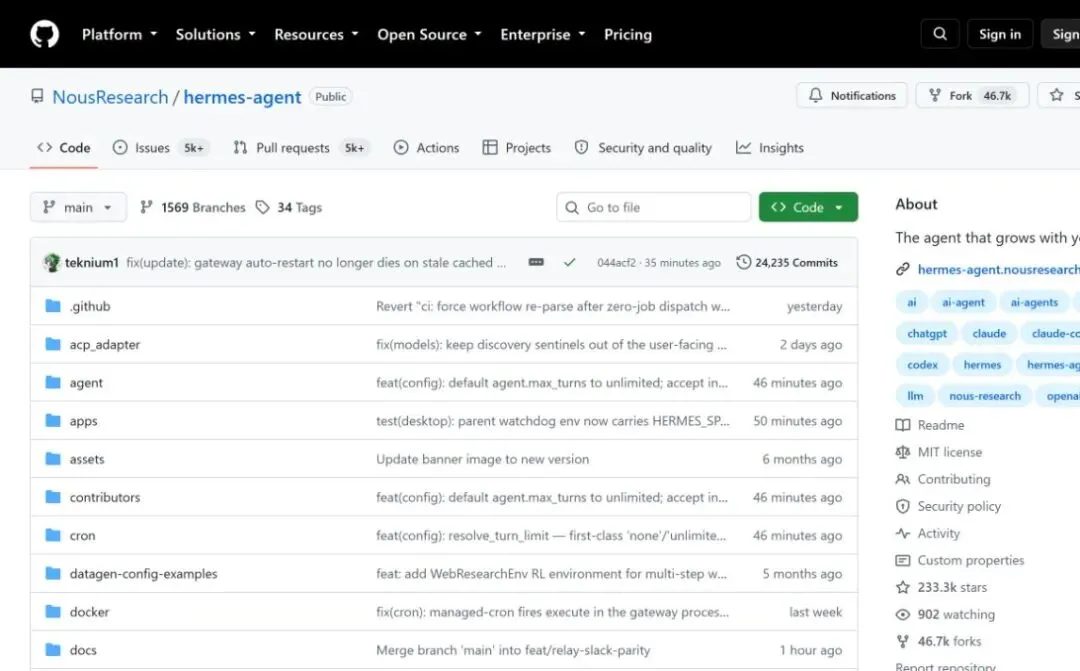Open the Security and quality tab
This screenshot has height=671, width=1080.
pyautogui.click(x=643, y=147)
